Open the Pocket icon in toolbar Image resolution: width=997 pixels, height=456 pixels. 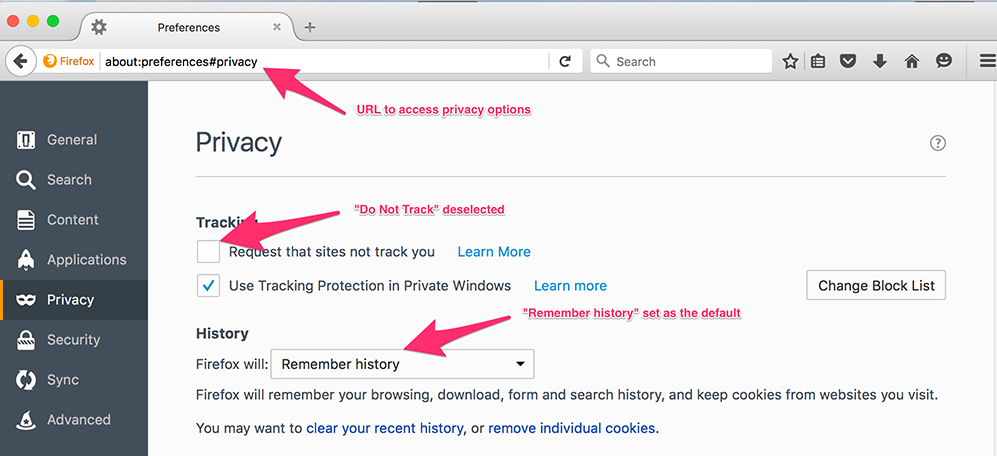[x=848, y=61]
